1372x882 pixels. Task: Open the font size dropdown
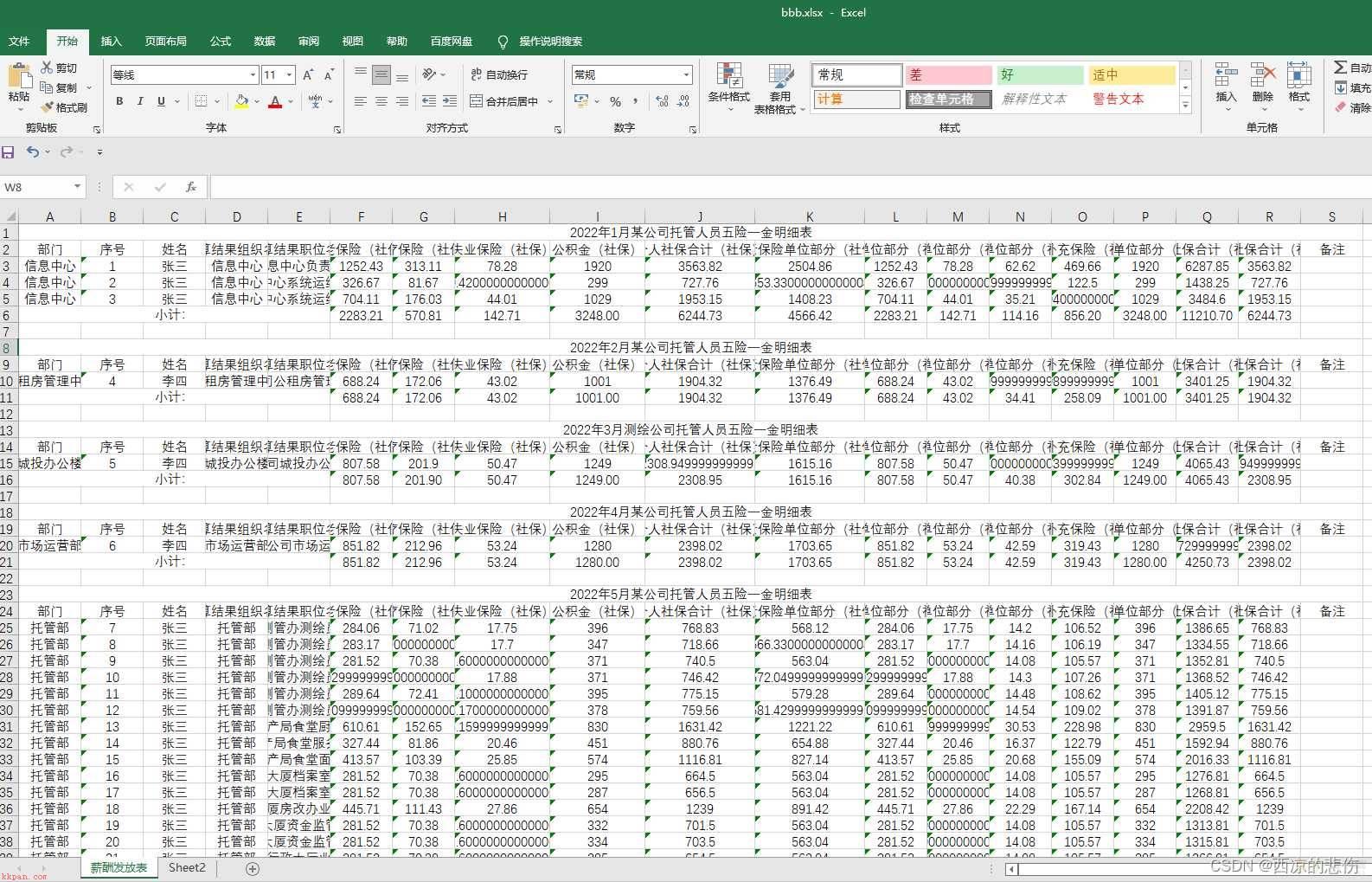(290, 75)
